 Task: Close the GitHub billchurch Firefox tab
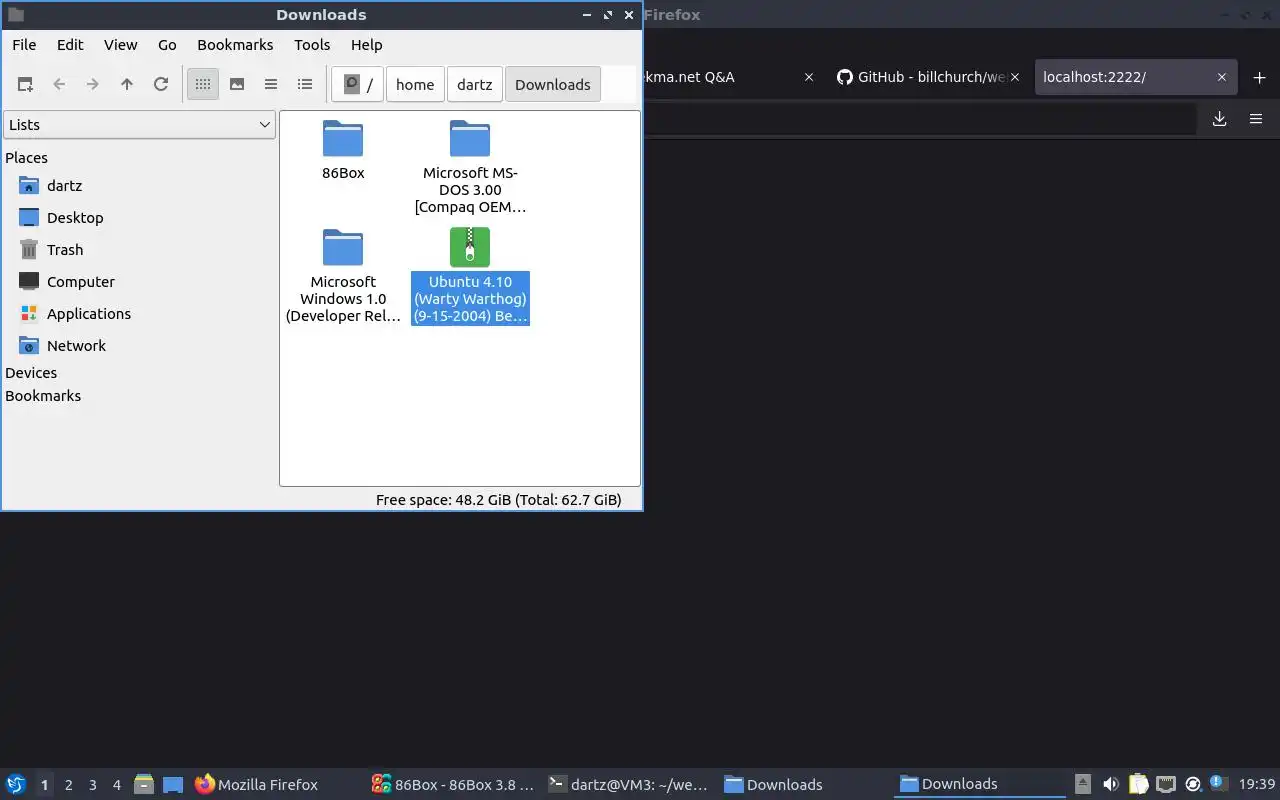(x=1015, y=77)
